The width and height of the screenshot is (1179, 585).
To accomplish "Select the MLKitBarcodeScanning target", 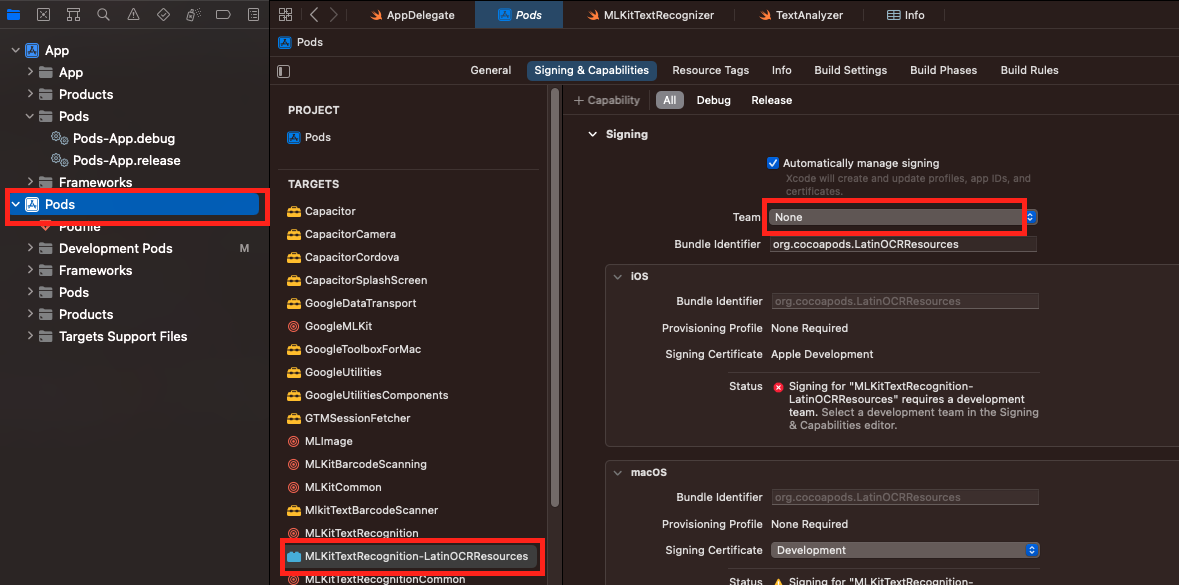I will click(x=357, y=464).
